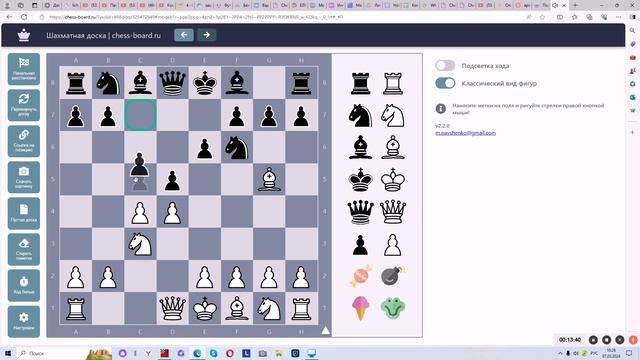Copy position link (Ссылка на позицию)
640x360 pixels.
tap(24, 141)
